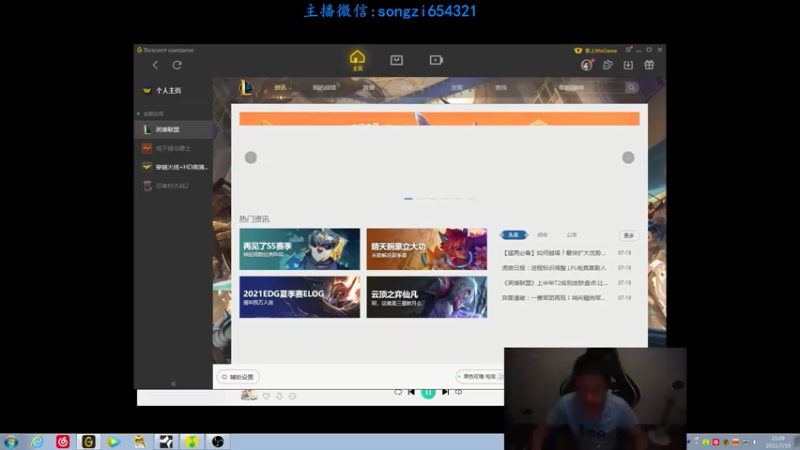
Task: Open the gift box icon
Action: point(649,65)
